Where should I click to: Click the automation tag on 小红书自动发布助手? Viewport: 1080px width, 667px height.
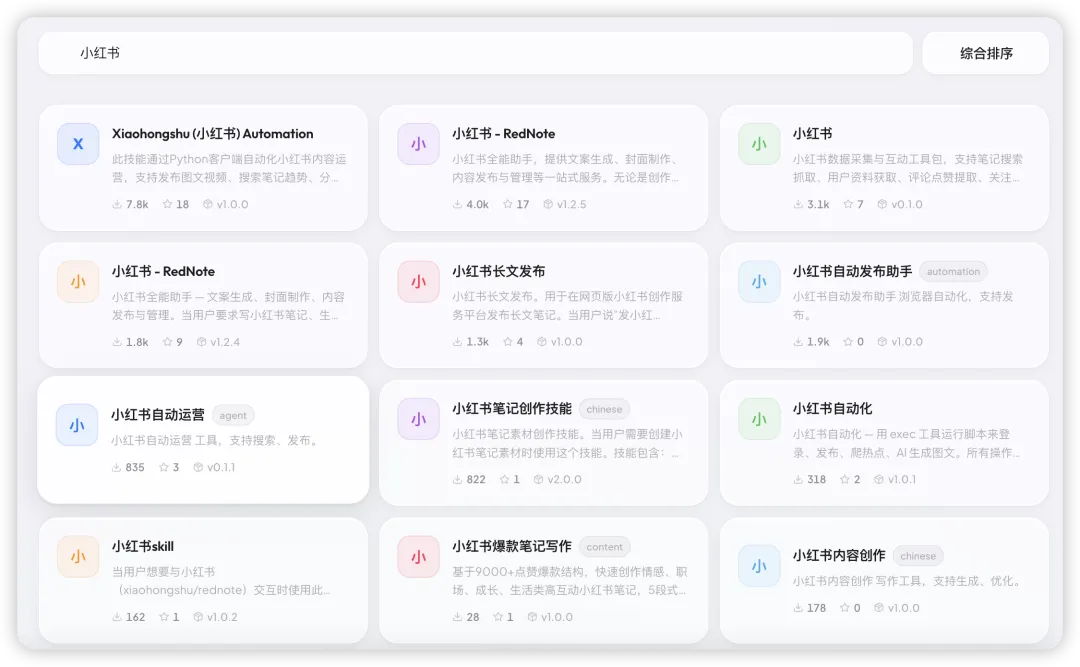[x=953, y=271]
